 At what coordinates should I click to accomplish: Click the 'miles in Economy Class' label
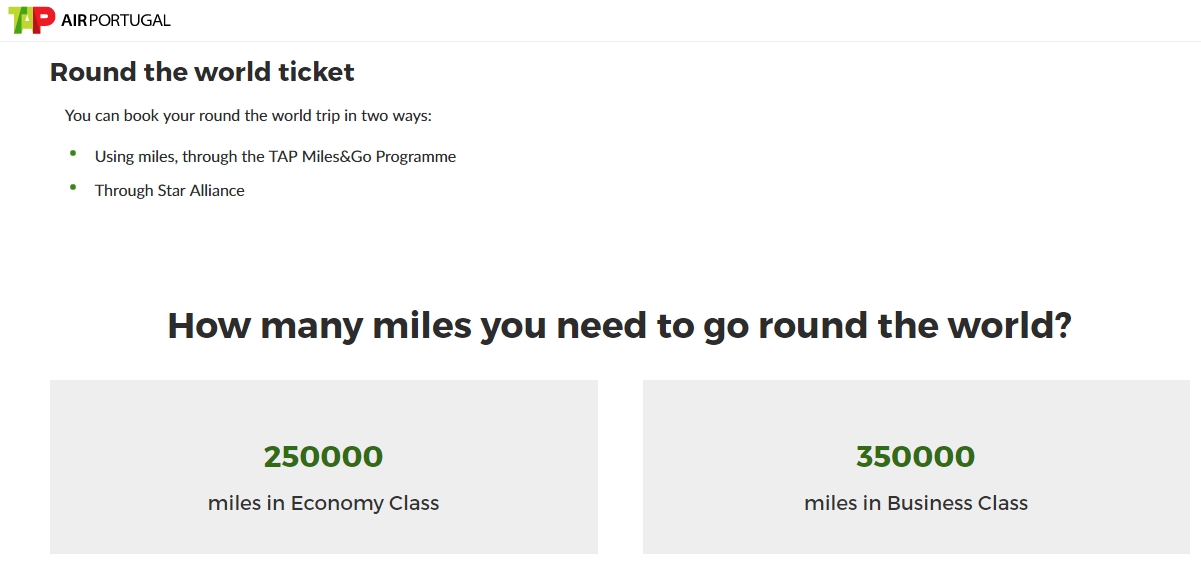click(323, 503)
